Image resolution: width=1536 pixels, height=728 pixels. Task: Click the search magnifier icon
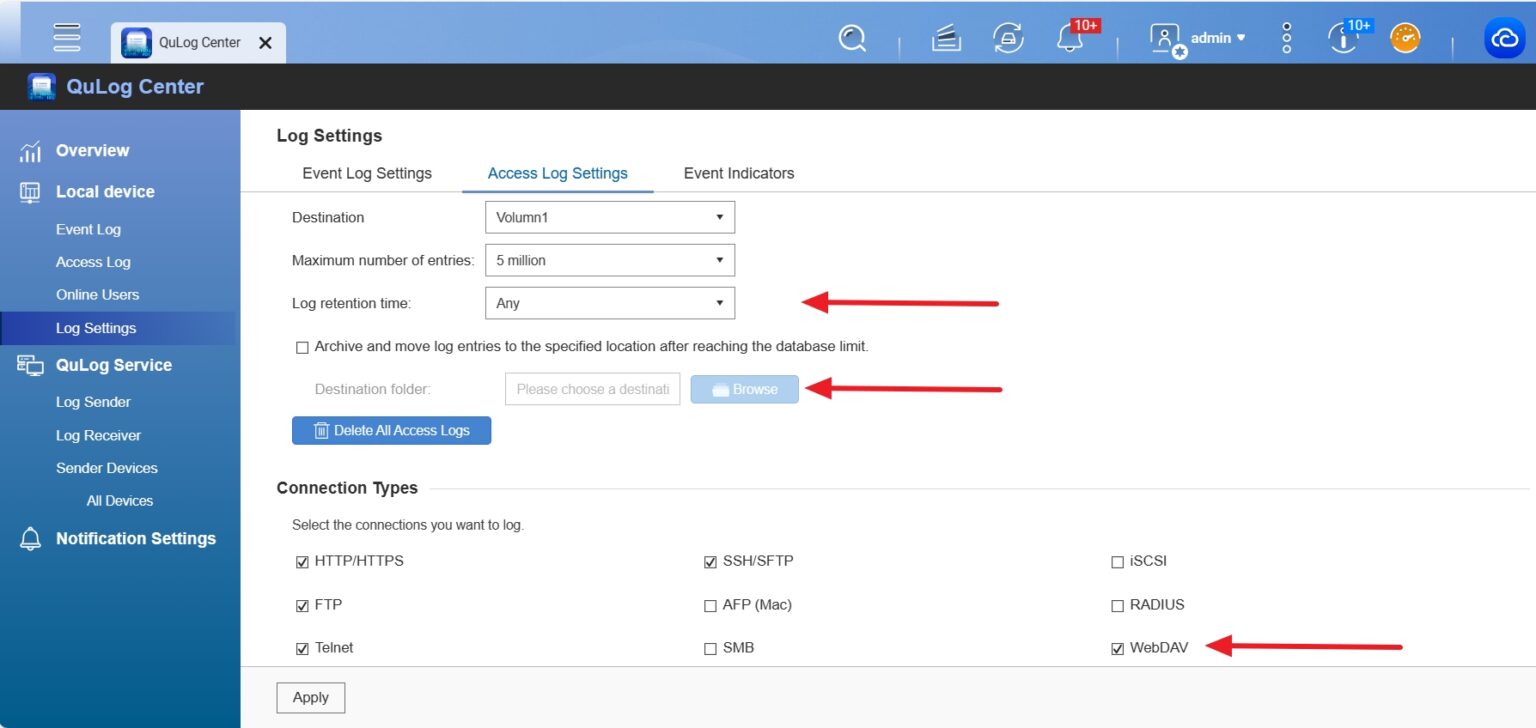coord(852,38)
